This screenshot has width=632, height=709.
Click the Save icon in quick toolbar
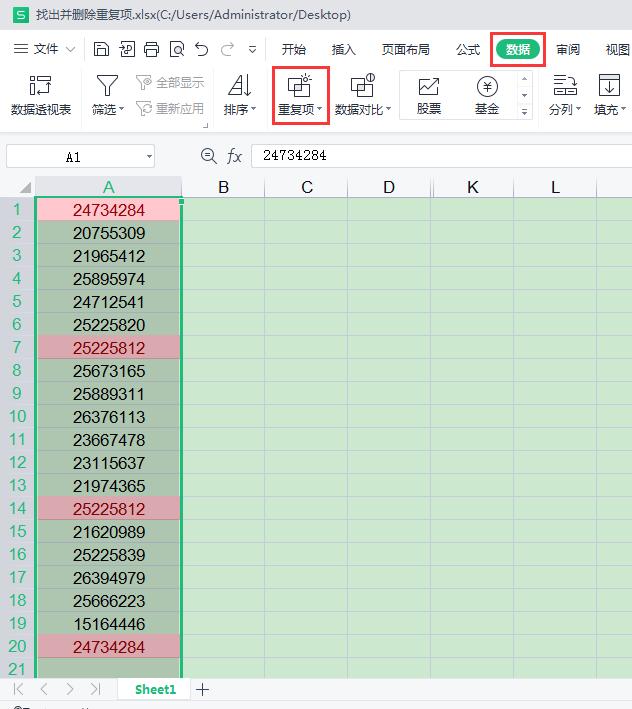click(101, 49)
